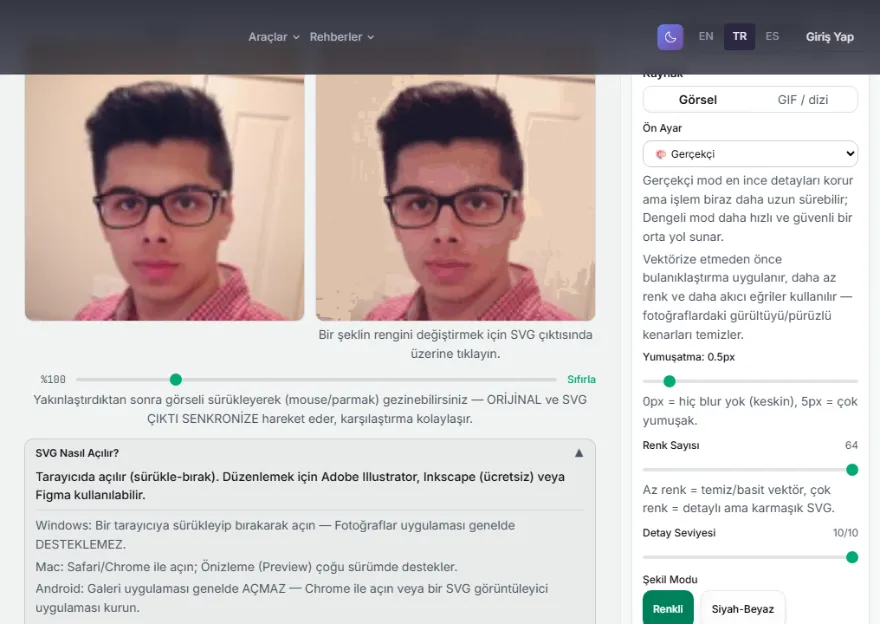880x624 pixels.
Task: Click the chevron next to Araçlar
Action: pos(296,38)
